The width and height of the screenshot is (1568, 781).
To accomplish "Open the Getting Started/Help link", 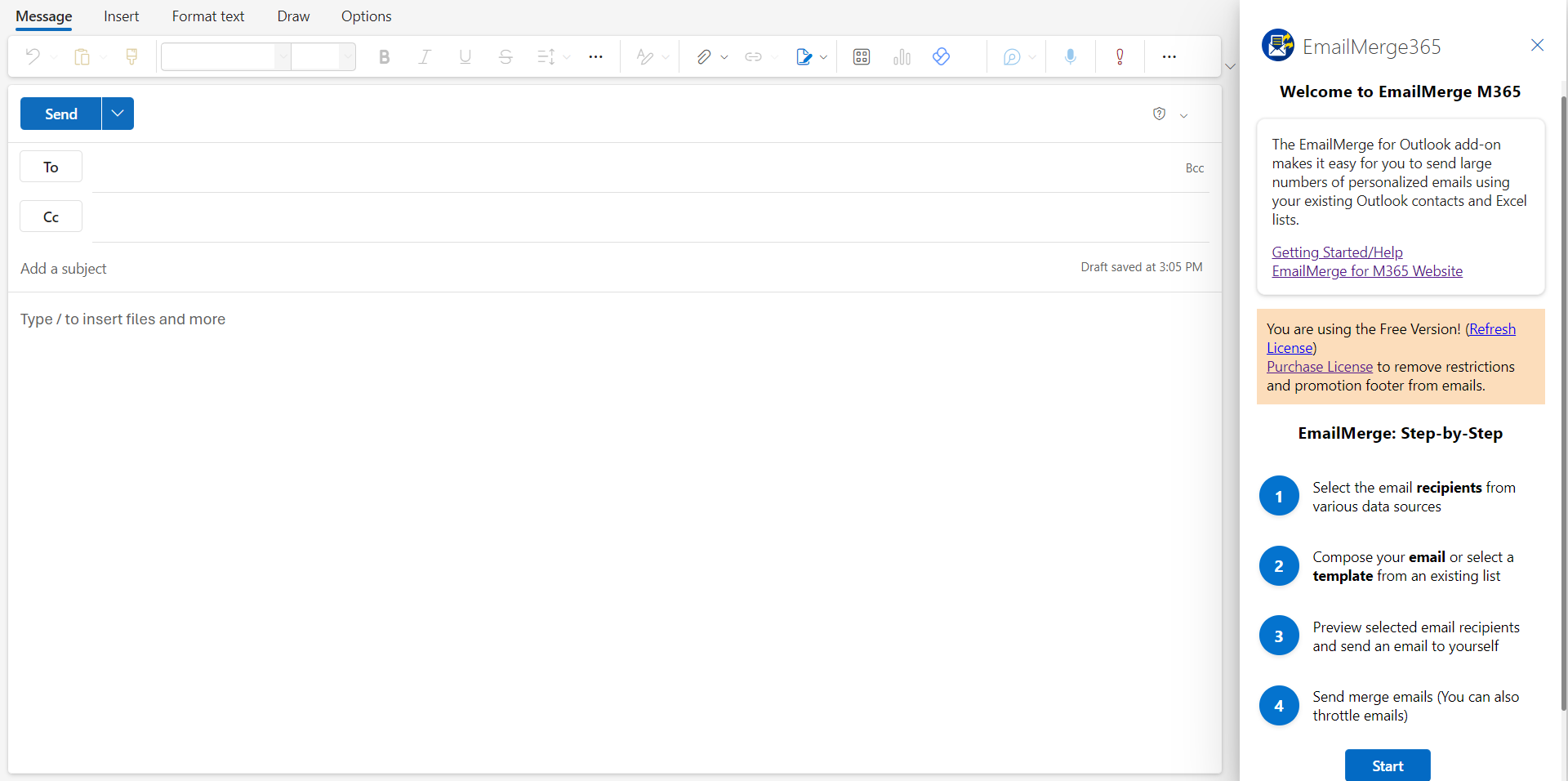I will [x=1337, y=252].
